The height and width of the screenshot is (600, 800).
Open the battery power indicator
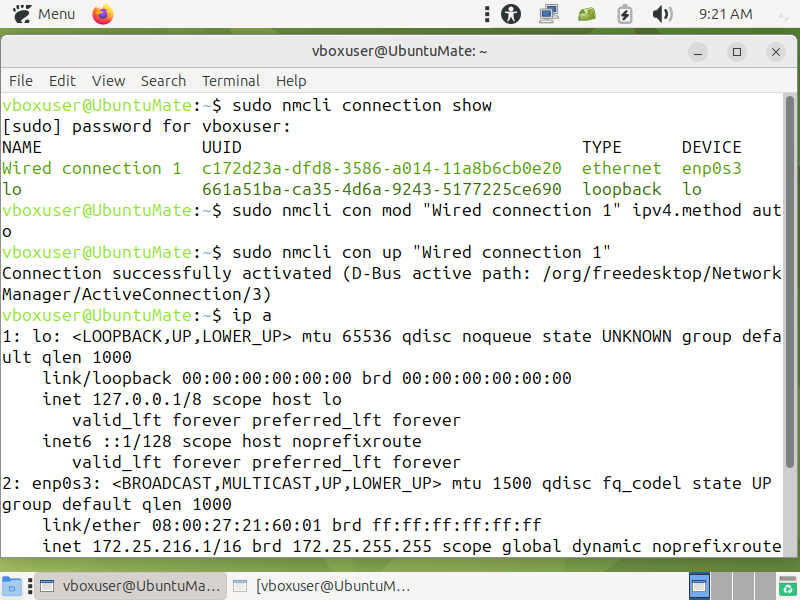click(624, 14)
